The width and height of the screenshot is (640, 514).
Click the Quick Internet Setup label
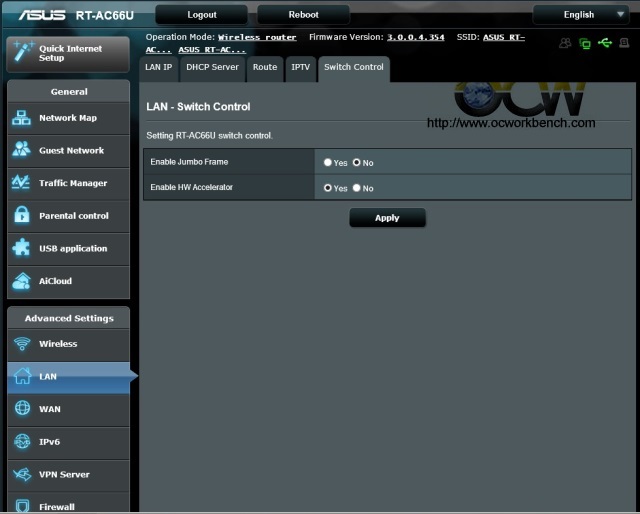[70, 53]
